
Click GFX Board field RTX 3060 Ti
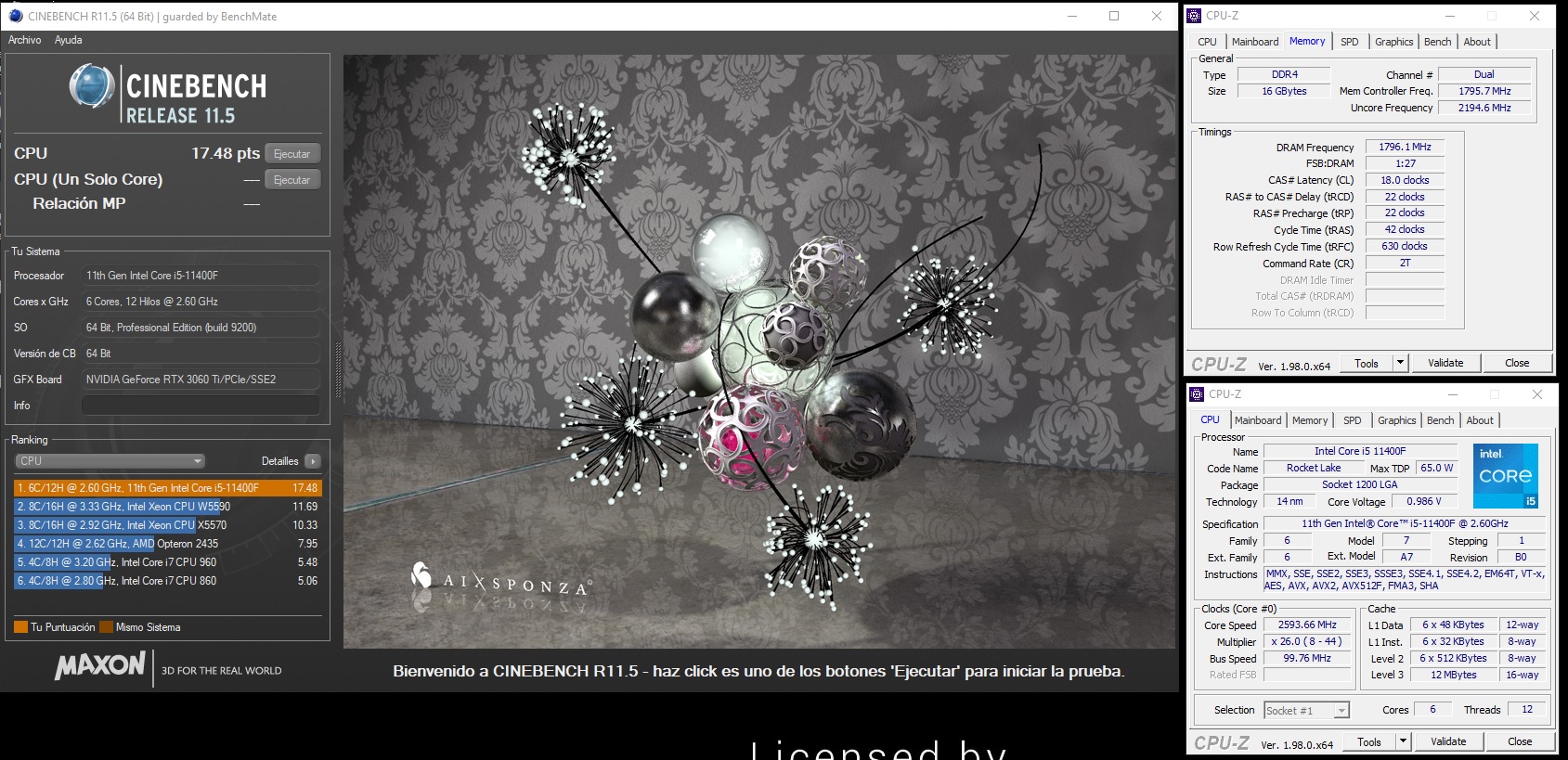point(201,380)
